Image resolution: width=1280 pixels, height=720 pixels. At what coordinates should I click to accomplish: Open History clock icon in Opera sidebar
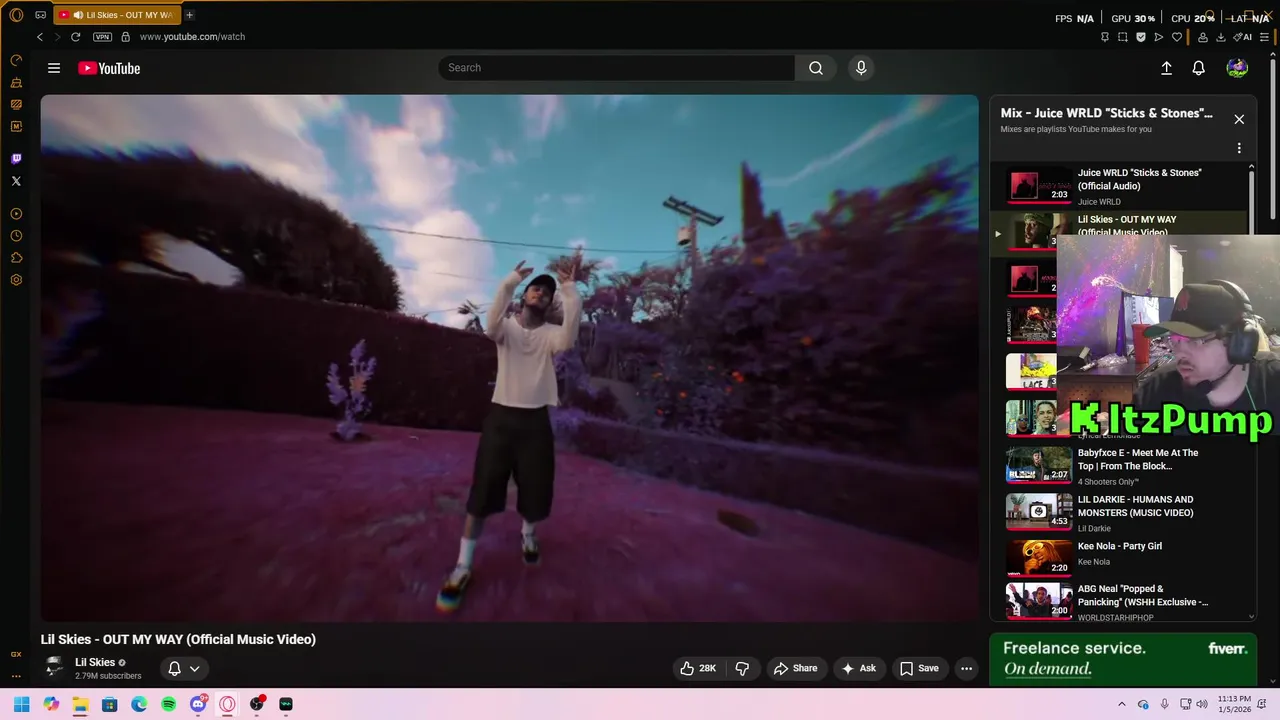[x=16, y=236]
